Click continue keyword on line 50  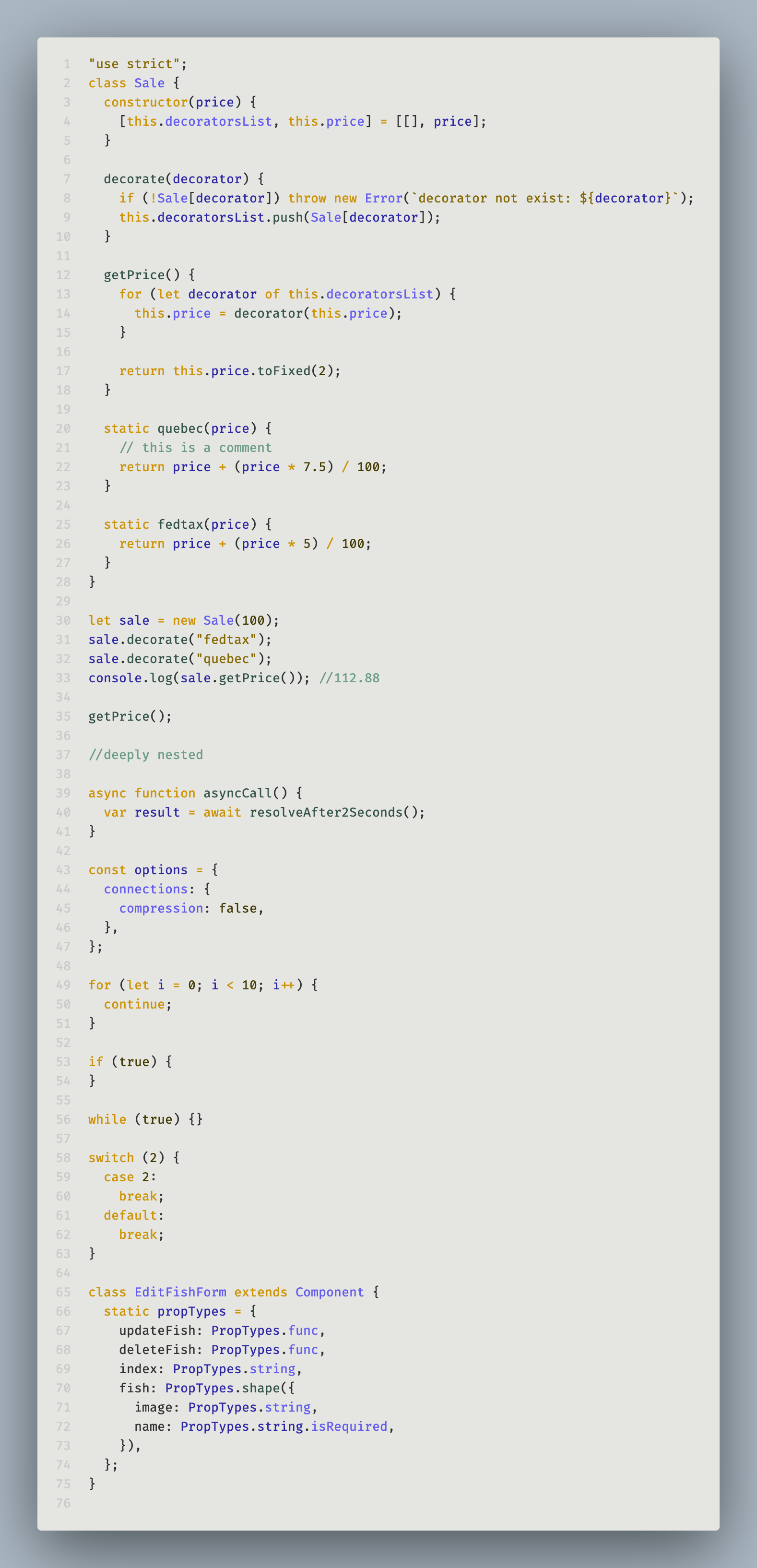134,1004
